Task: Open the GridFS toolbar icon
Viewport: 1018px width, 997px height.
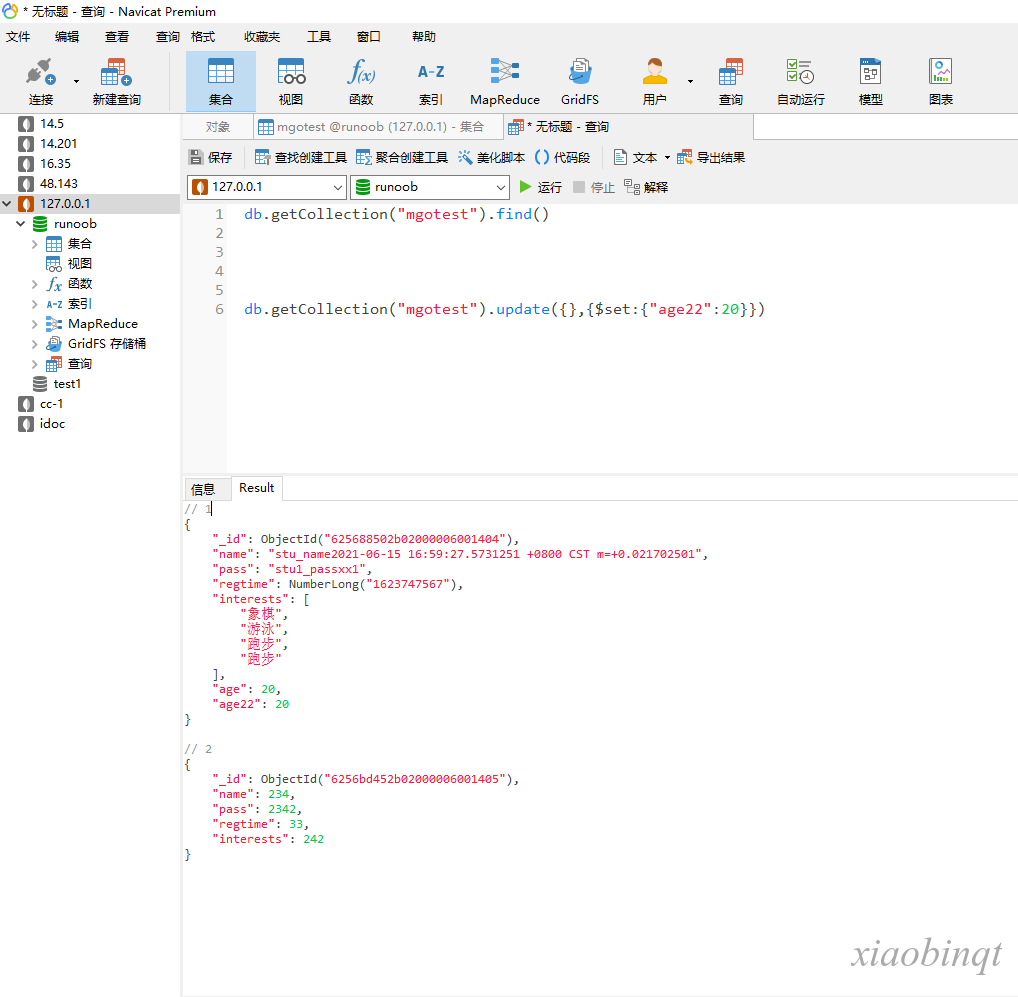Action: pos(580,71)
